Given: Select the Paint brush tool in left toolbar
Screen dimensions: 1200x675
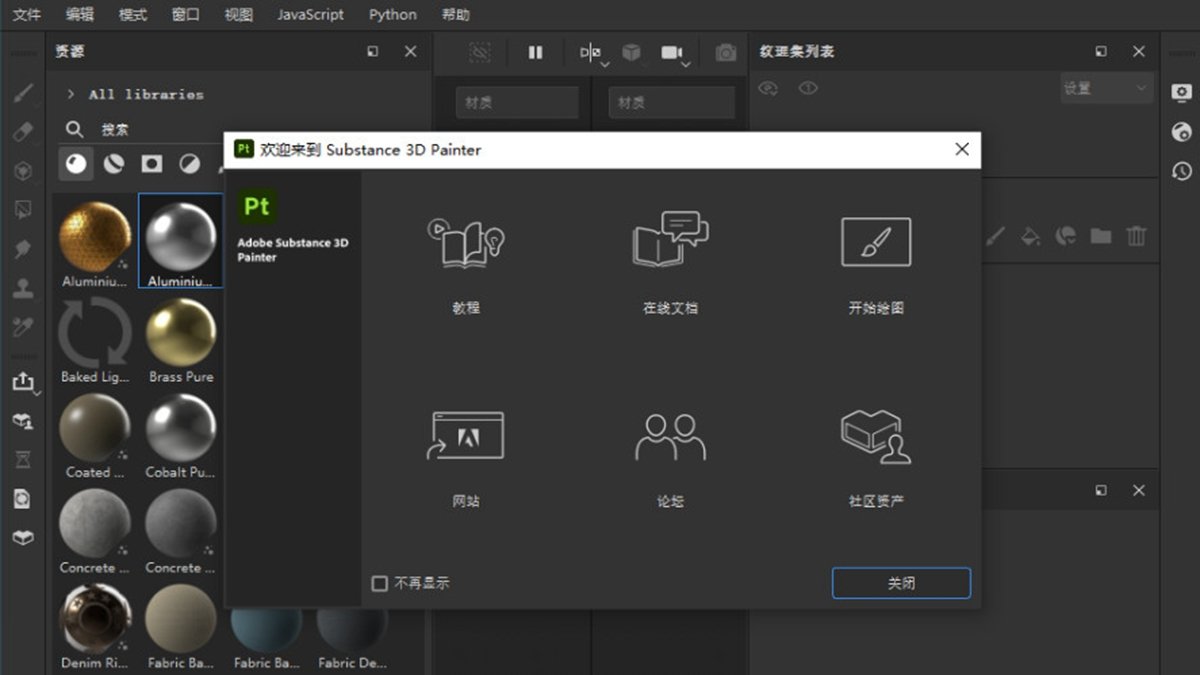Looking at the screenshot, I should (23, 94).
